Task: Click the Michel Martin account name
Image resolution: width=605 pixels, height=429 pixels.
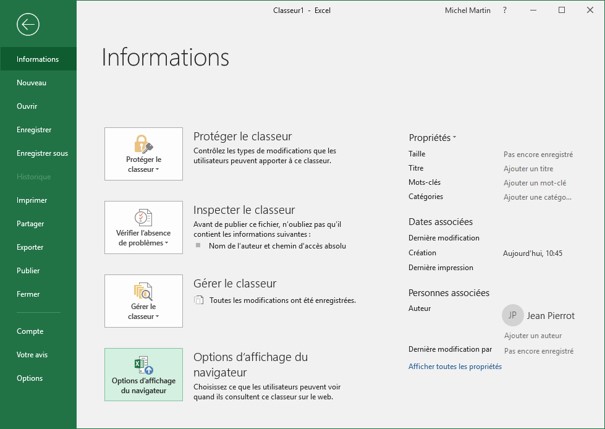Action: point(468,10)
